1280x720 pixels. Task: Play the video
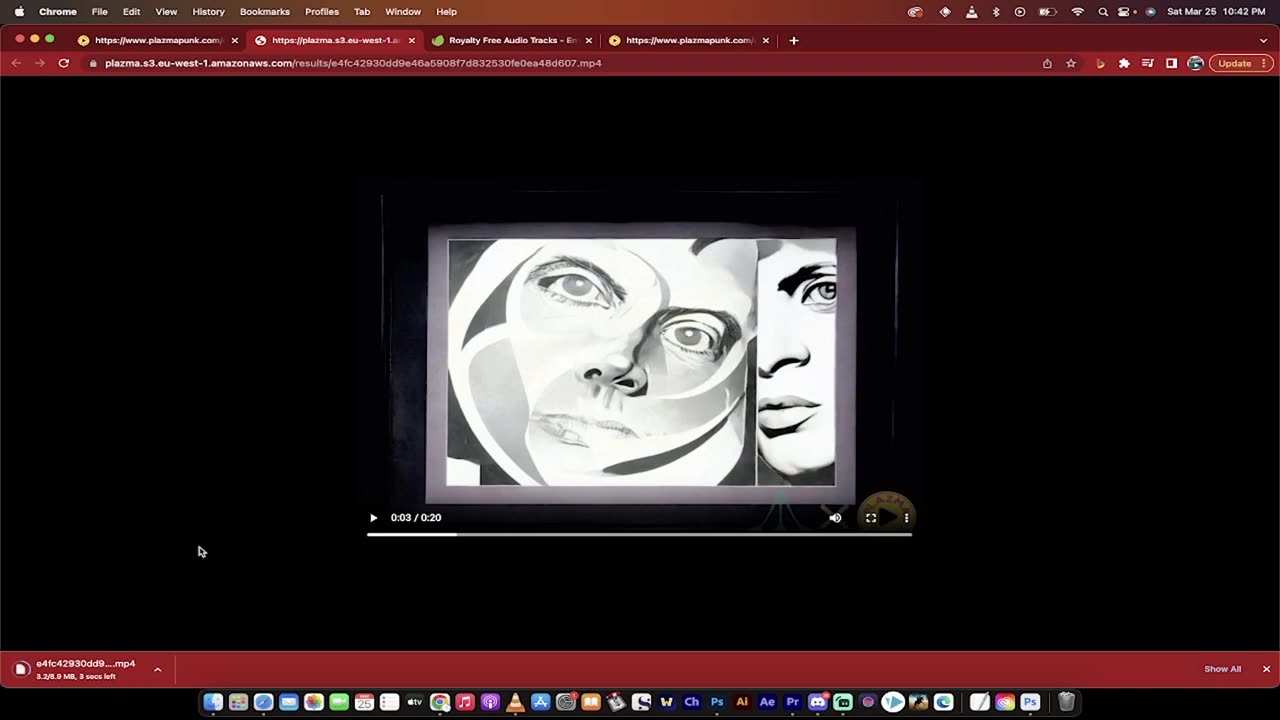(373, 518)
